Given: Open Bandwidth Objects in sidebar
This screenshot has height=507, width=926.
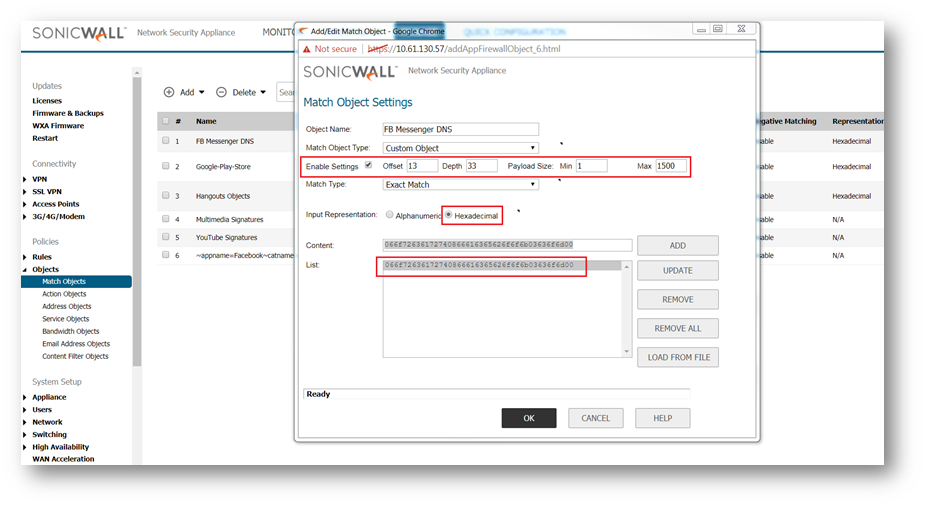Looking at the screenshot, I should click(71, 331).
